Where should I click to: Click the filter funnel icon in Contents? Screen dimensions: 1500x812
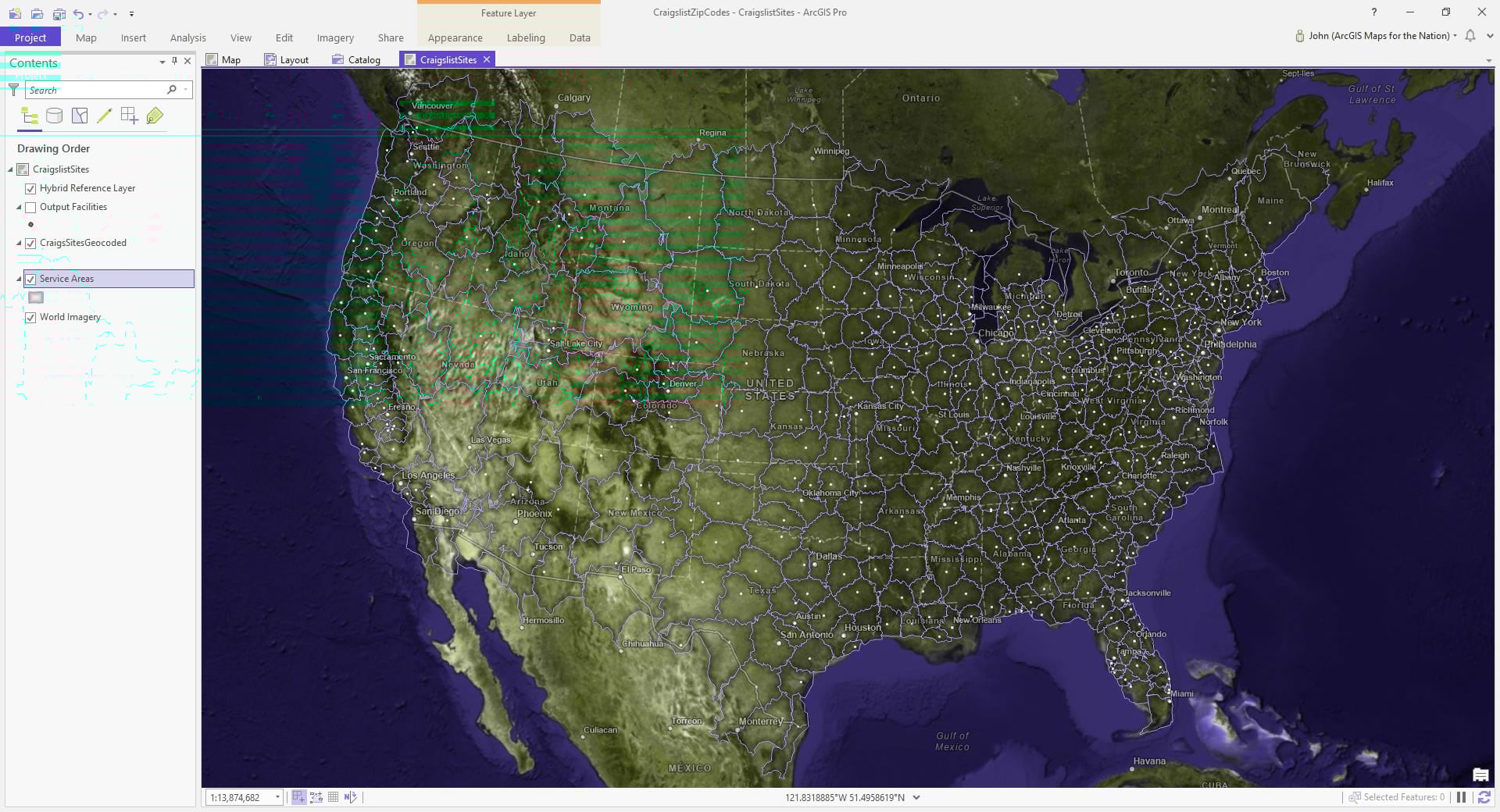pos(13,90)
